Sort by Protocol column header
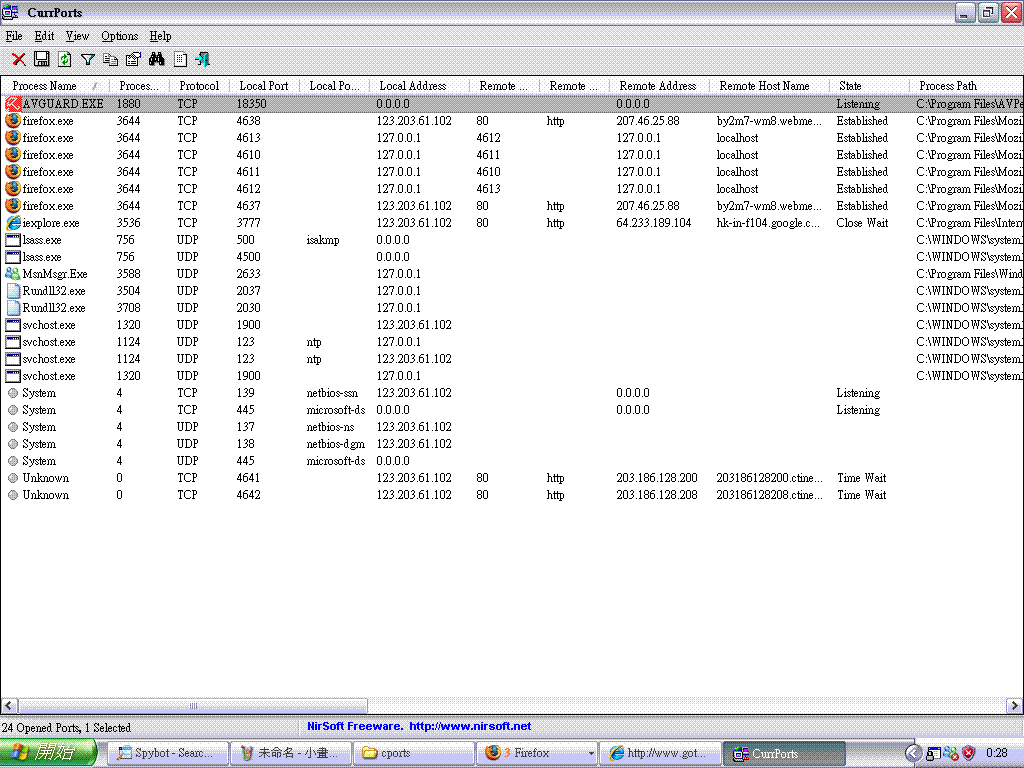 (199, 86)
